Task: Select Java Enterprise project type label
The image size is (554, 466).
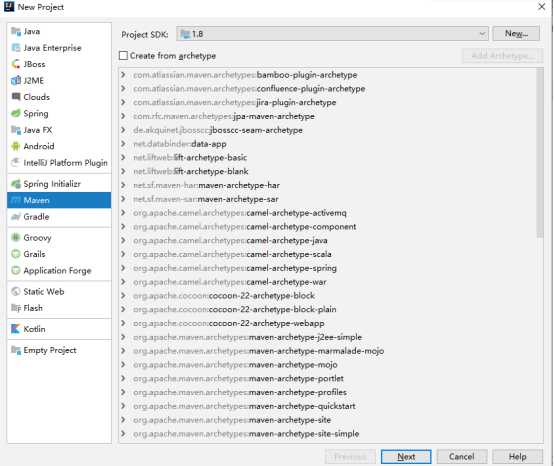Action: (x=52, y=48)
